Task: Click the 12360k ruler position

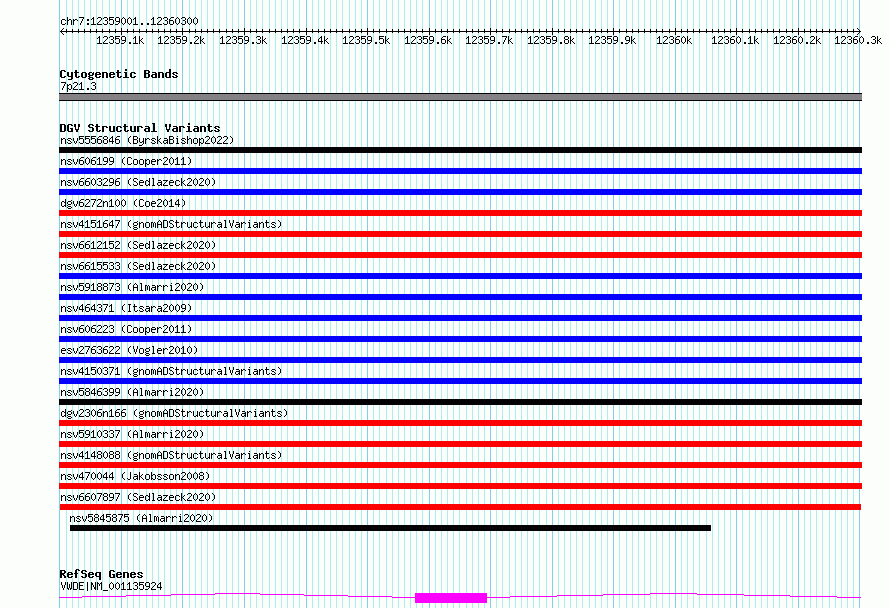Action: point(674,40)
